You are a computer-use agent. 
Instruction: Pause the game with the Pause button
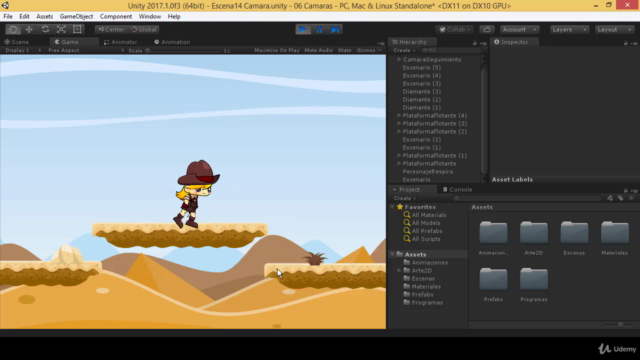pos(319,29)
